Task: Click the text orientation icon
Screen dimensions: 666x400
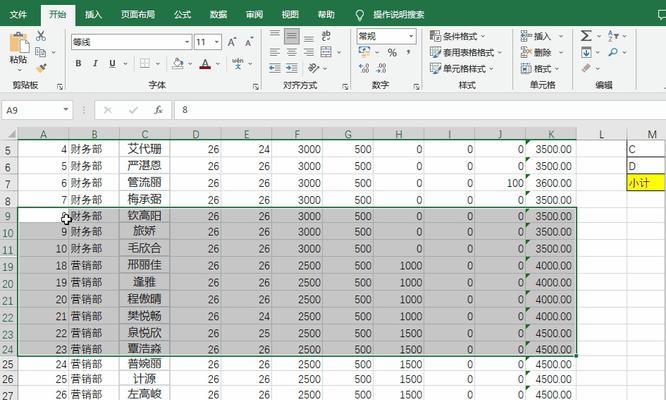Action: point(313,68)
